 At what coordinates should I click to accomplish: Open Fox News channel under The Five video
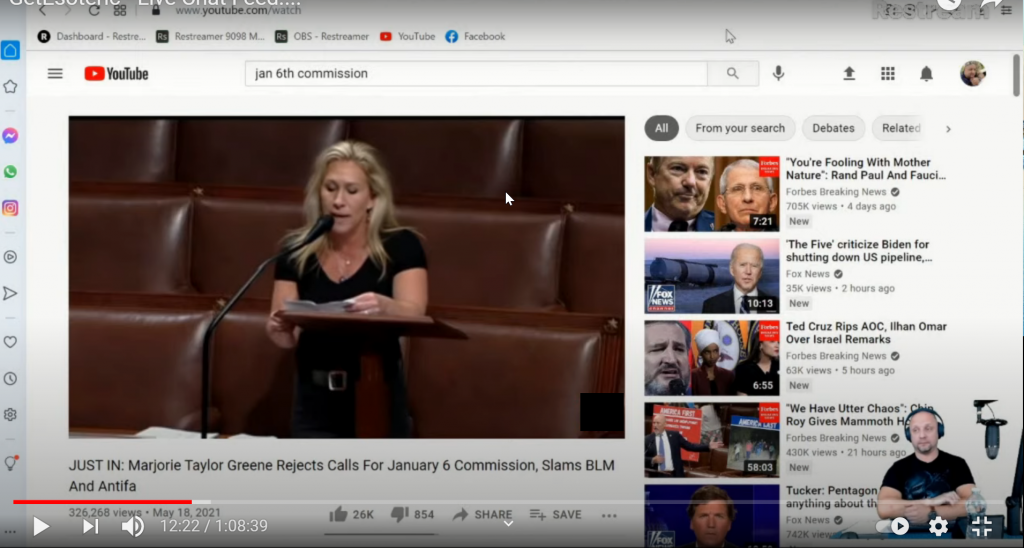click(807, 274)
